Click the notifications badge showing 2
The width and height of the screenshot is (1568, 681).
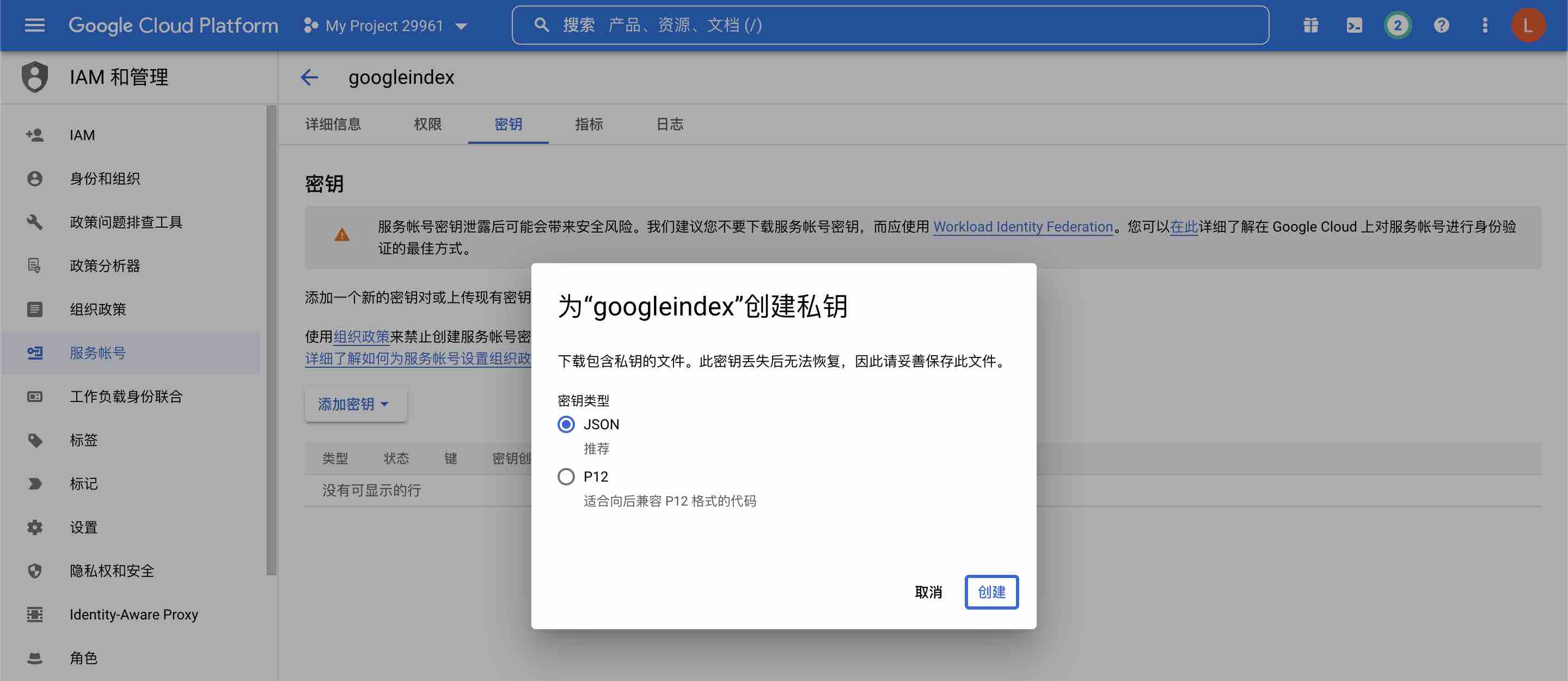(1398, 25)
